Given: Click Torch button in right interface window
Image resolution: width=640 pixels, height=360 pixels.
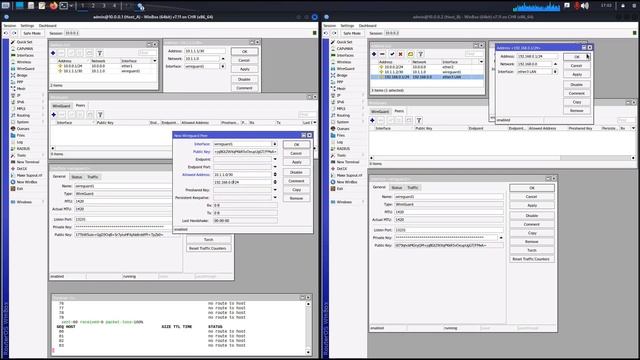Looking at the screenshot, I should click(x=531, y=250).
